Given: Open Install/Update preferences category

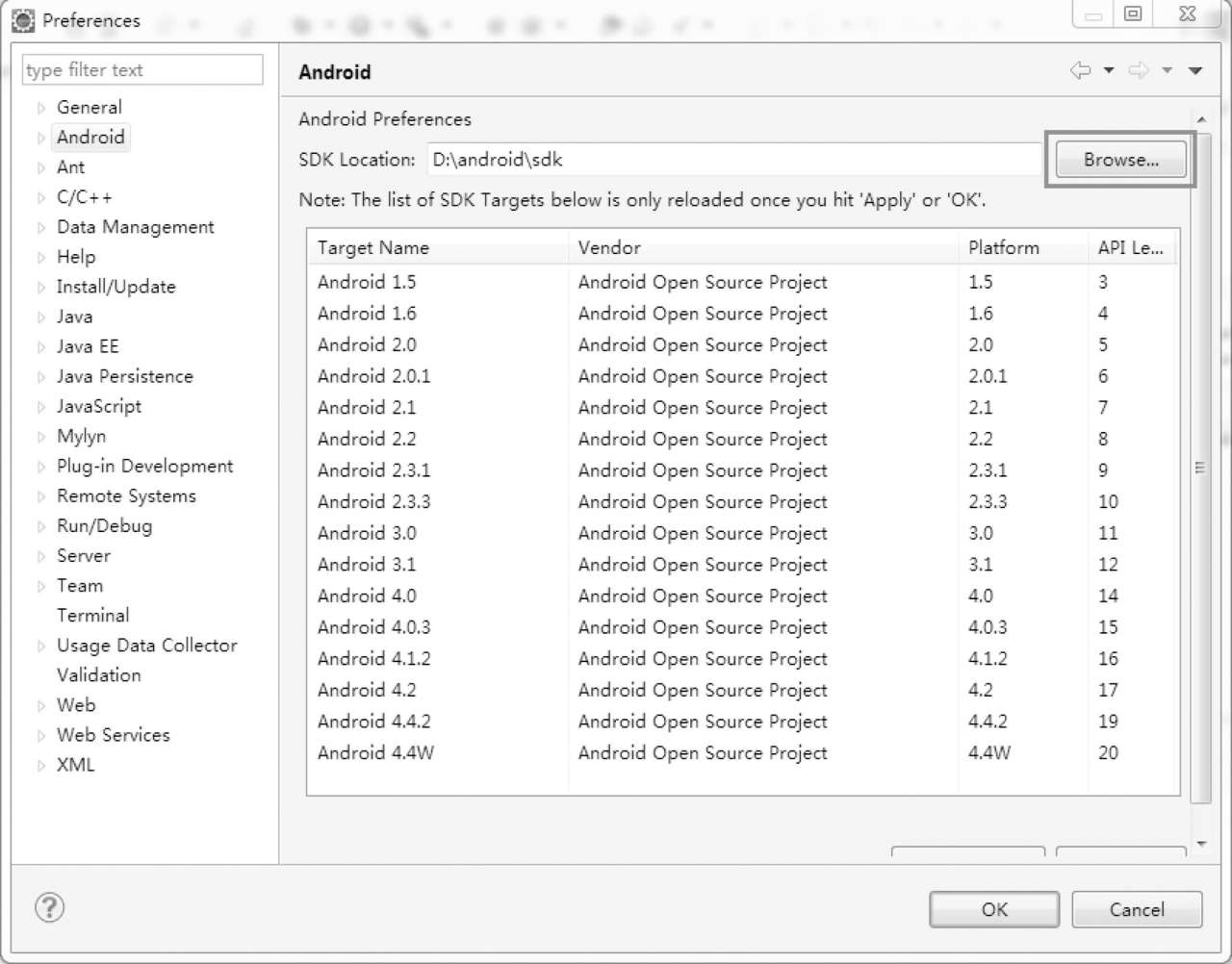Looking at the screenshot, I should pos(115,286).
